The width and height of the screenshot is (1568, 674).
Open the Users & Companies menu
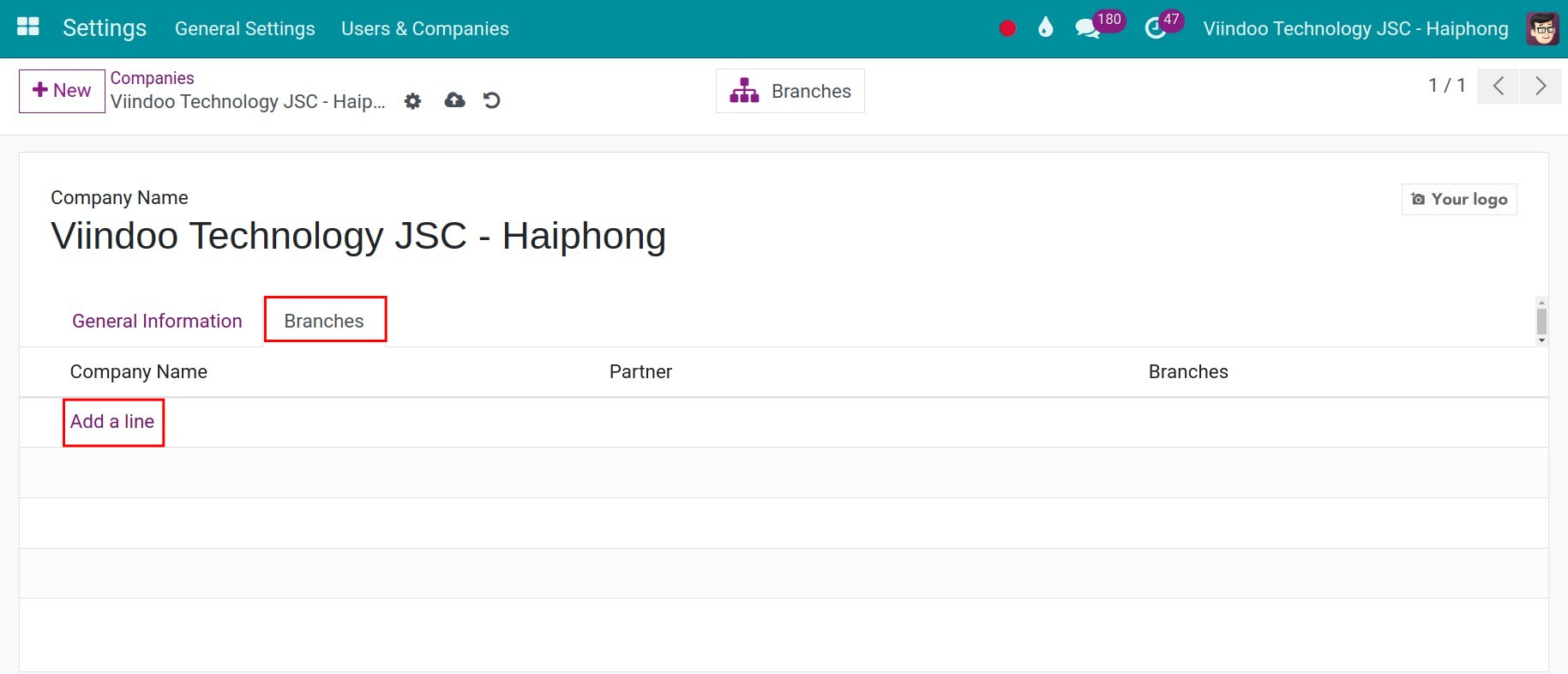[425, 28]
